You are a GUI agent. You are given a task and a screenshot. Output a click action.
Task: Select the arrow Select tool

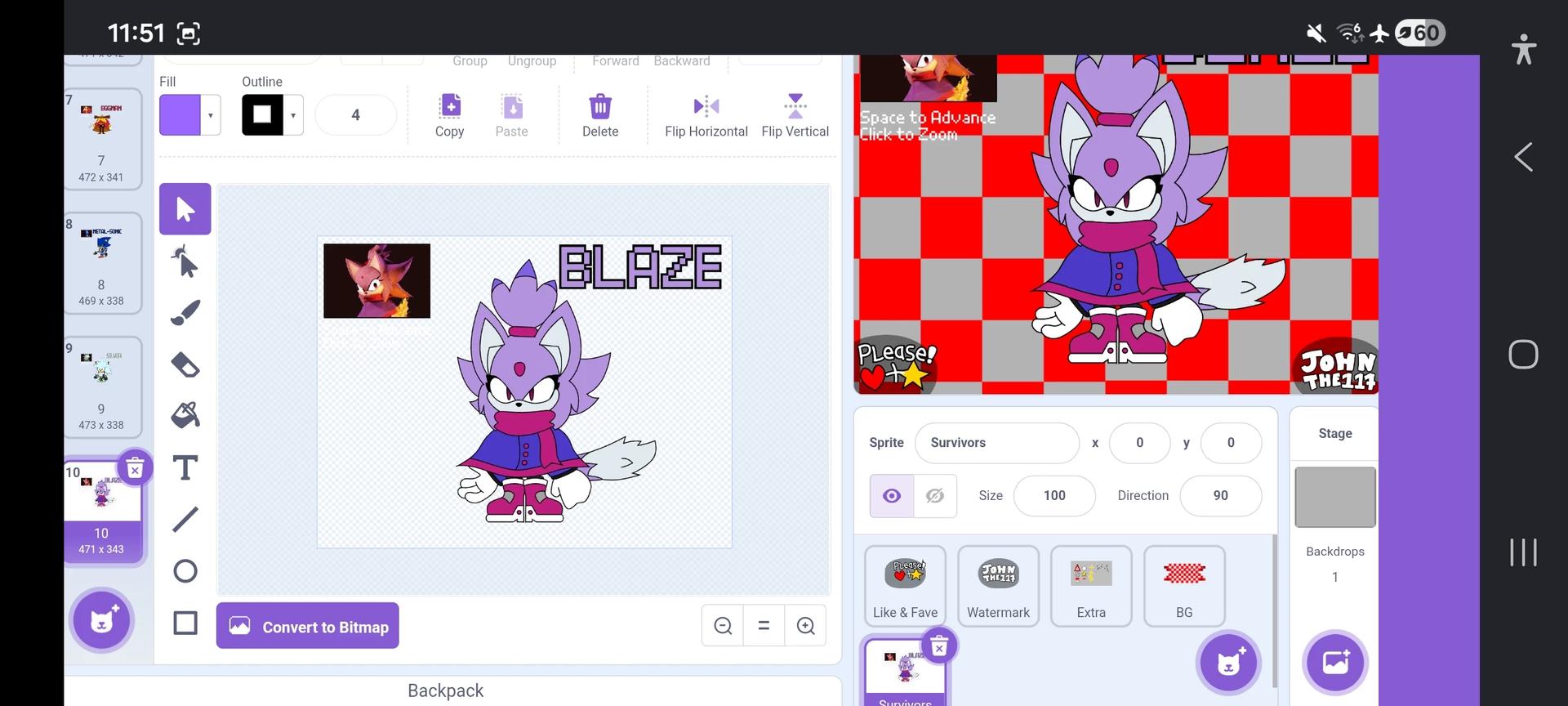pyautogui.click(x=185, y=209)
